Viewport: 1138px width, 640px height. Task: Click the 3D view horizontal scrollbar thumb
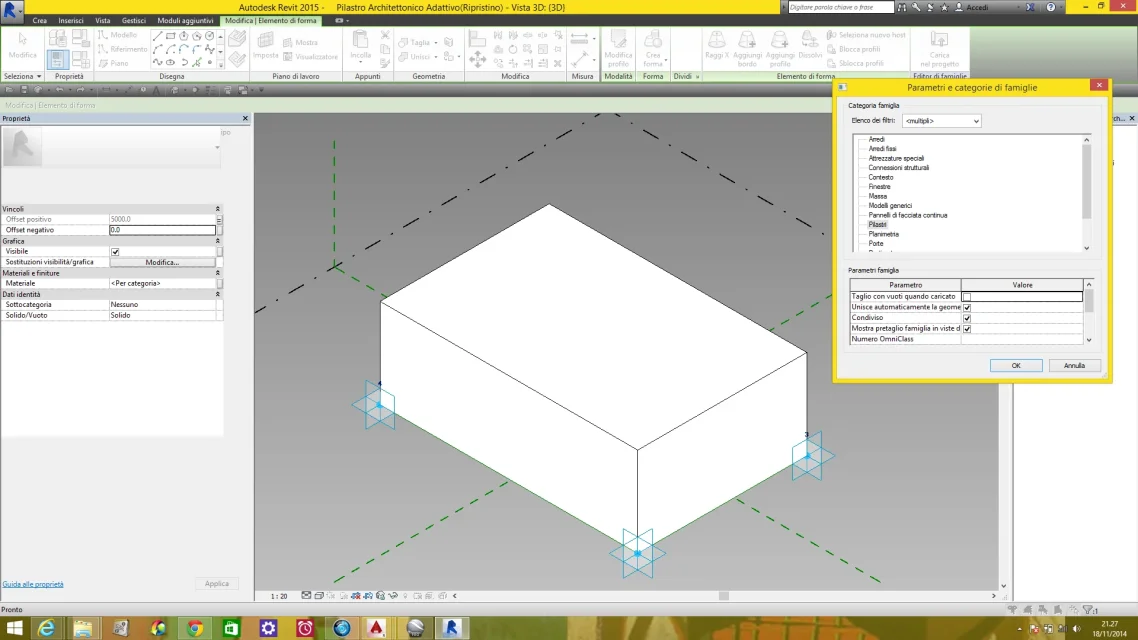[x=724, y=596]
